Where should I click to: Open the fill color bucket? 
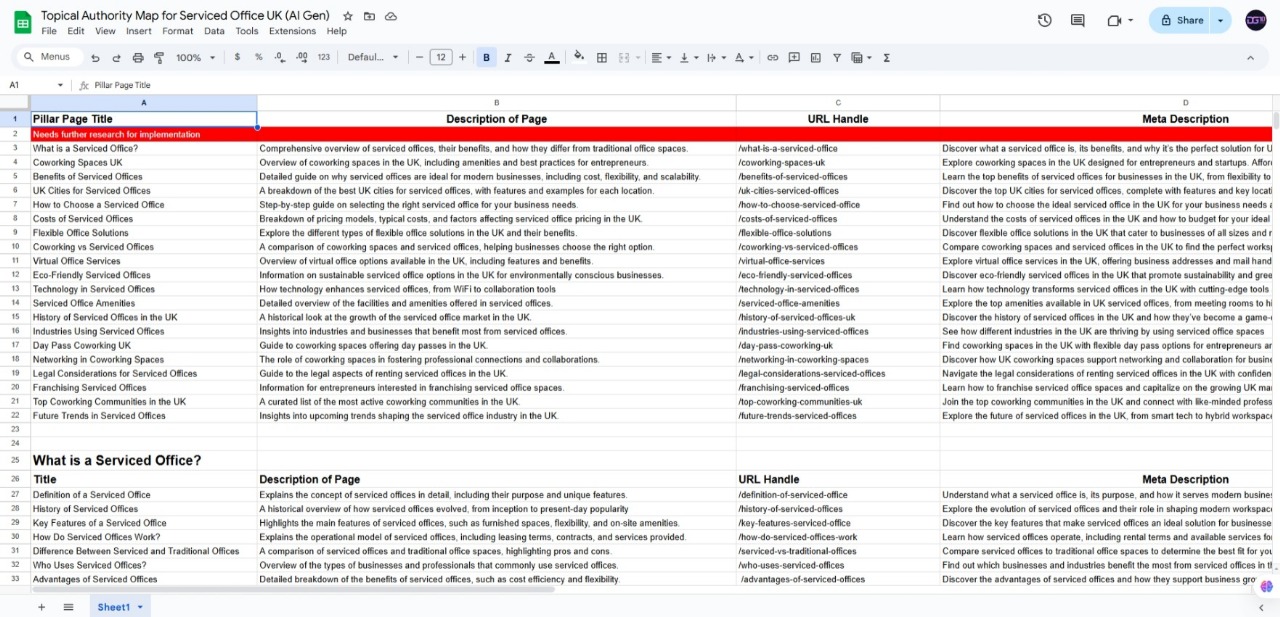tap(579, 57)
